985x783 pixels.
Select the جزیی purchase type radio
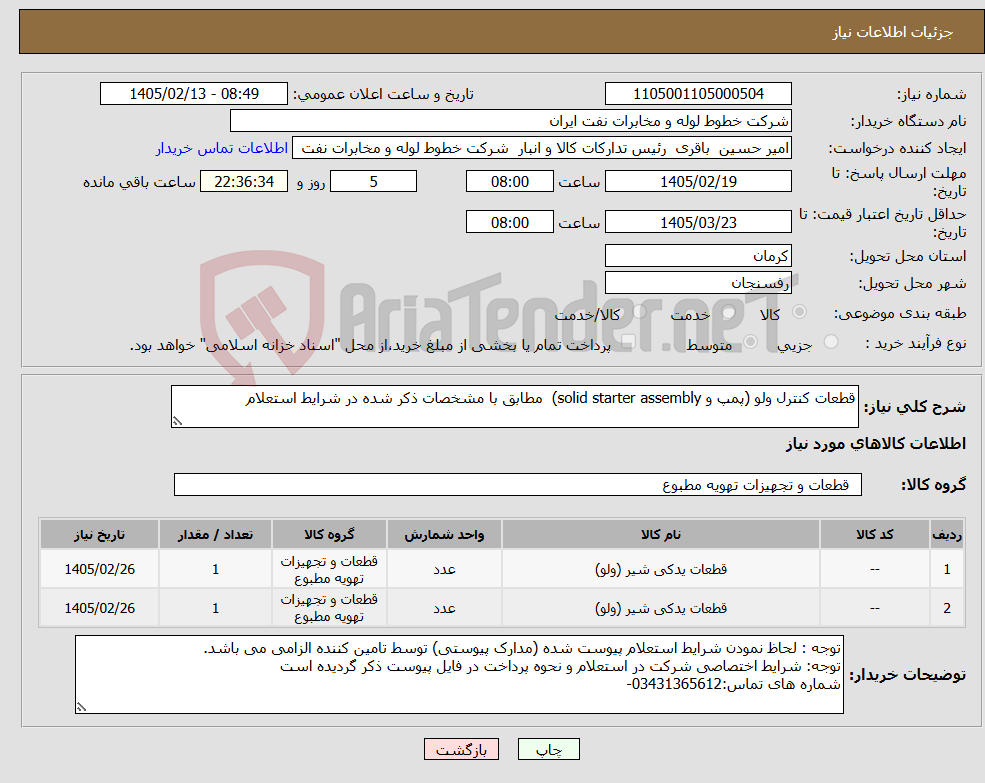tap(831, 342)
